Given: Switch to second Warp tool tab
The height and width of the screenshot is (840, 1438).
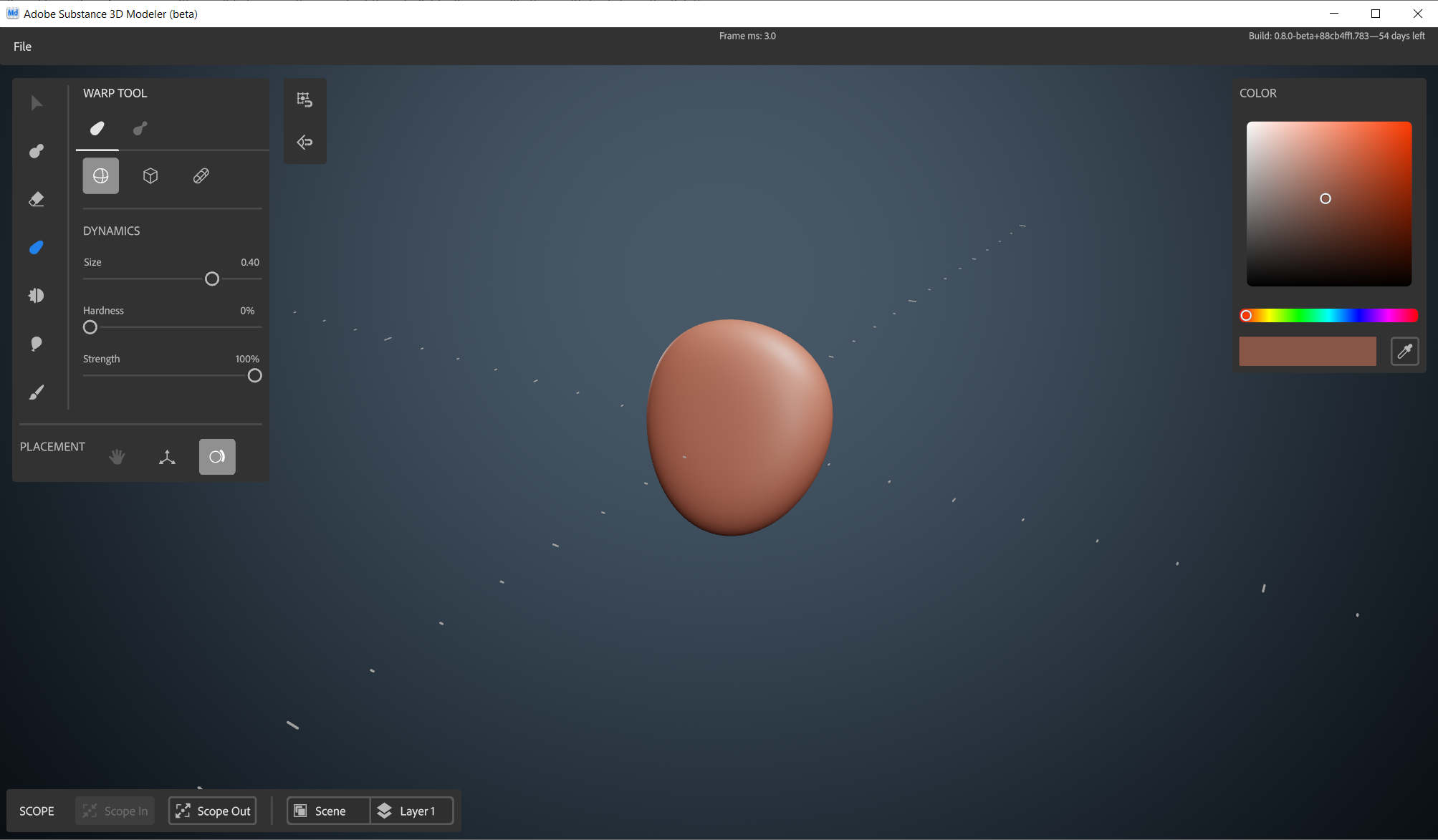Looking at the screenshot, I should [x=140, y=128].
